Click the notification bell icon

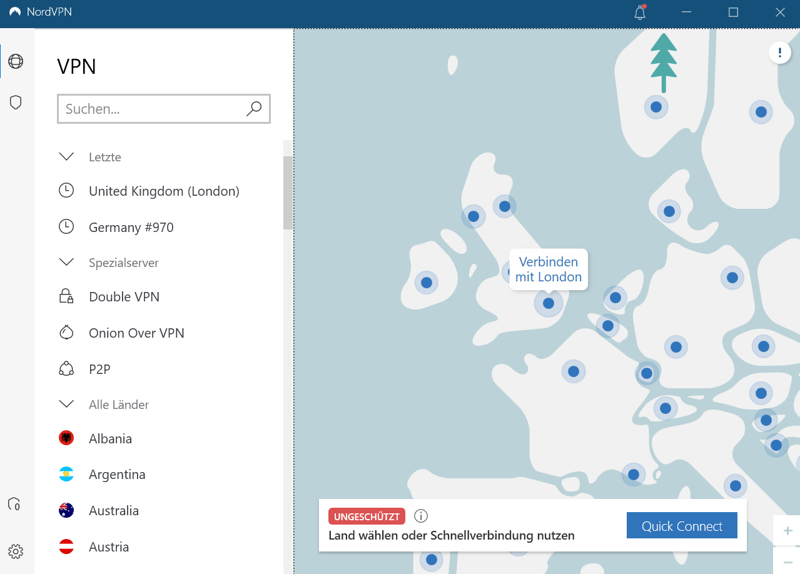point(640,13)
